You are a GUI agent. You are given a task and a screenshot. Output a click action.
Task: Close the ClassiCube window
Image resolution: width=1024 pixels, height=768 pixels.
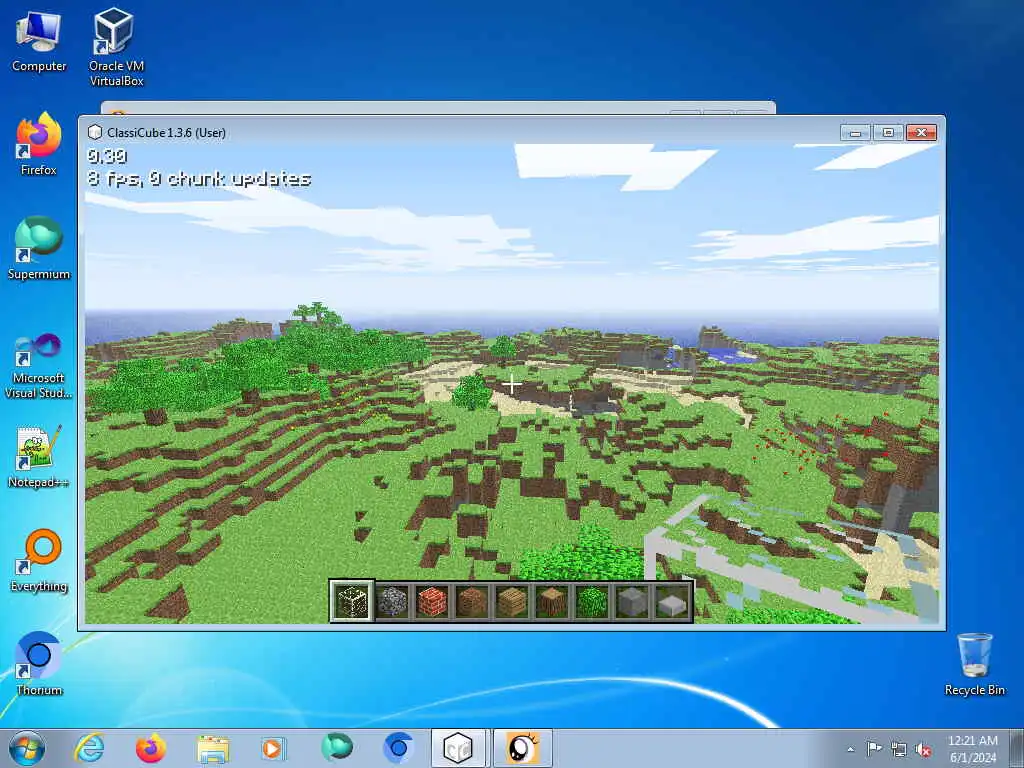[x=921, y=133]
